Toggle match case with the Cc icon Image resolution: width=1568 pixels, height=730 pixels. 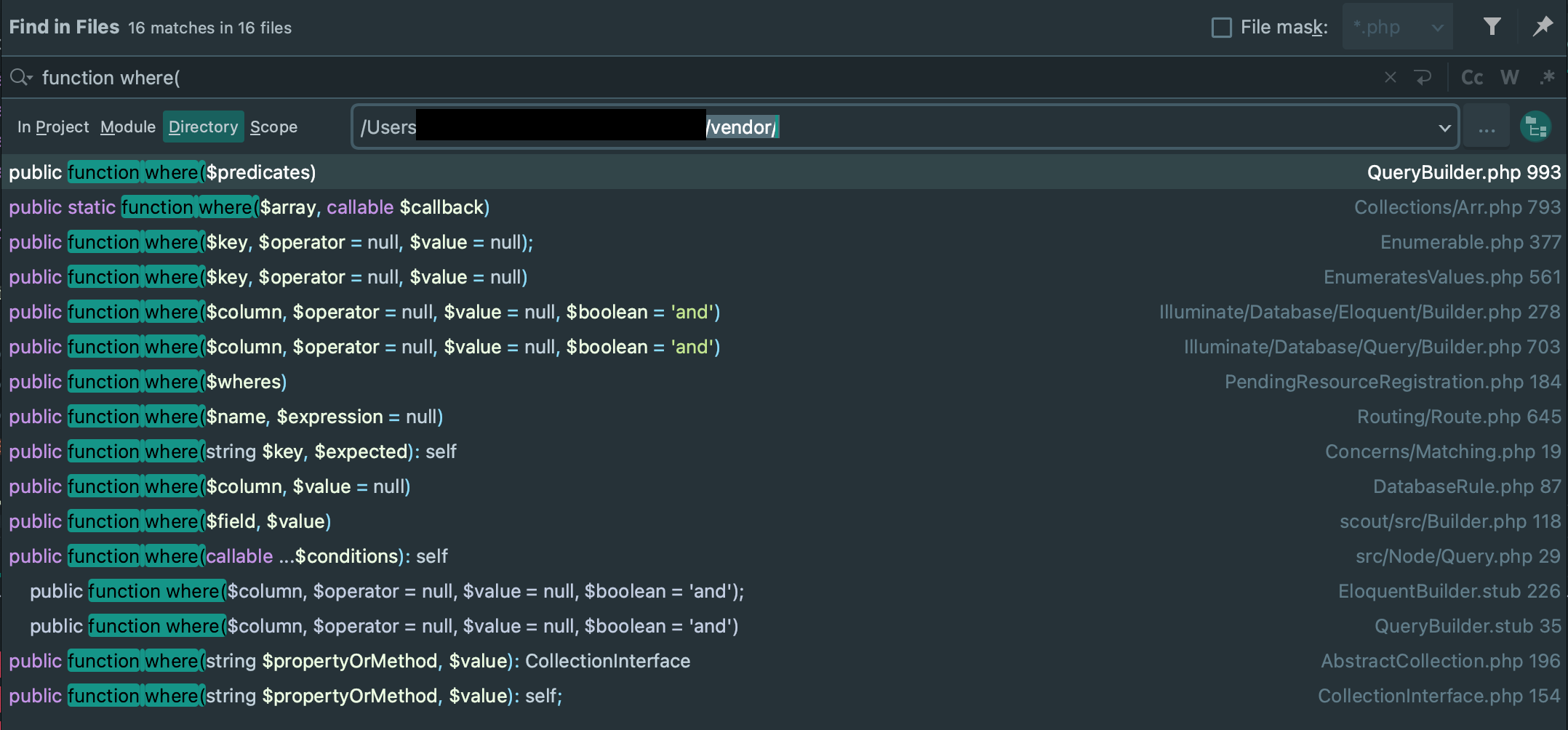pos(1471,77)
